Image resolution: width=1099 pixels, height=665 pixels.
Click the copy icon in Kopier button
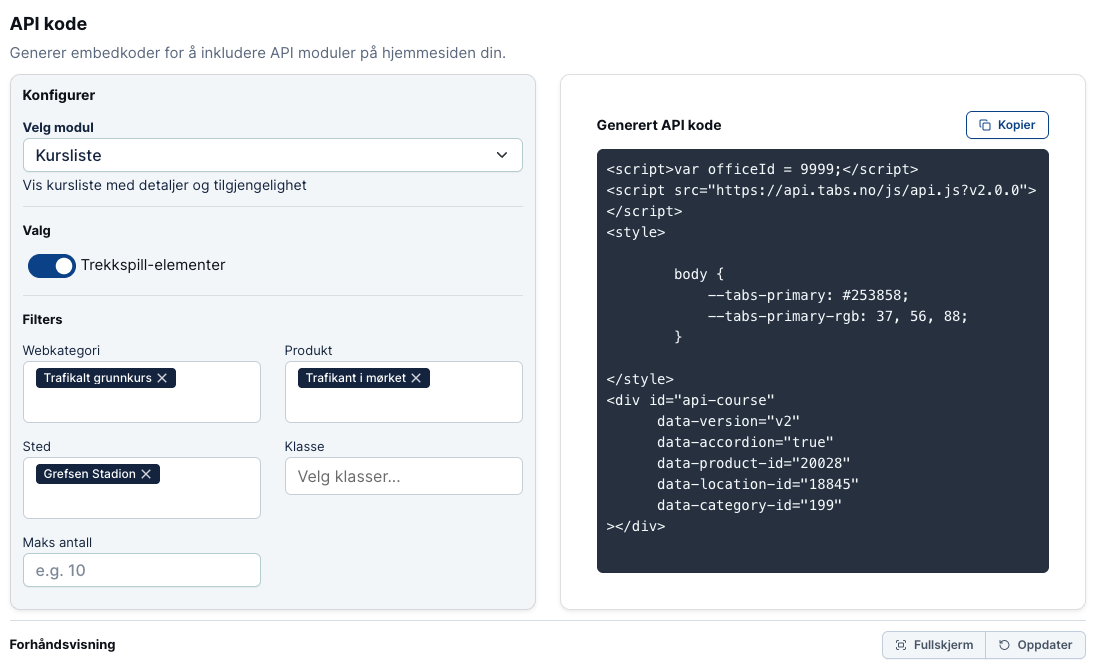tap(985, 125)
